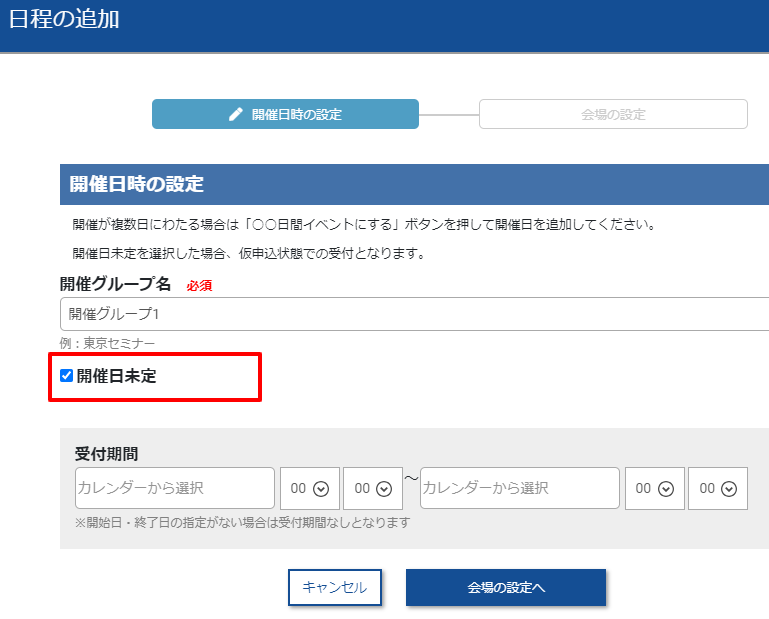
Task: Open the start hour dropdown
Action: [x=310, y=489]
